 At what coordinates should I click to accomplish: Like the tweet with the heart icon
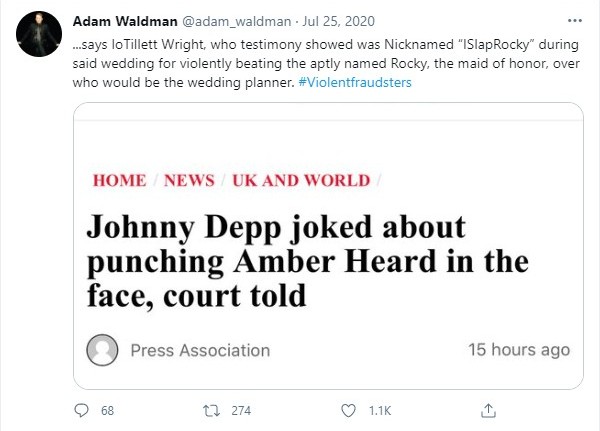[x=348, y=411]
